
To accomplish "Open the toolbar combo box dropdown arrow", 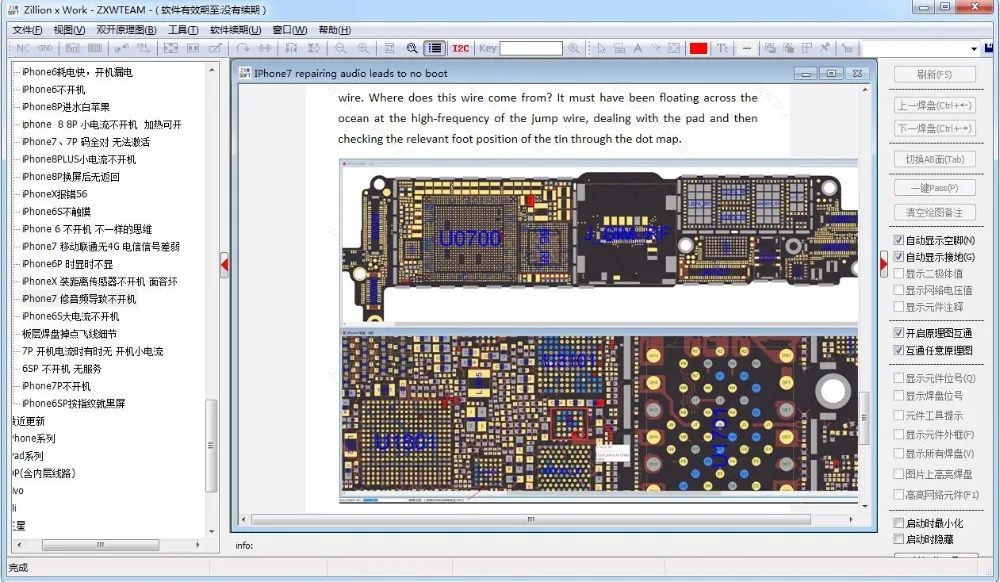I will [x=974, y=48].
